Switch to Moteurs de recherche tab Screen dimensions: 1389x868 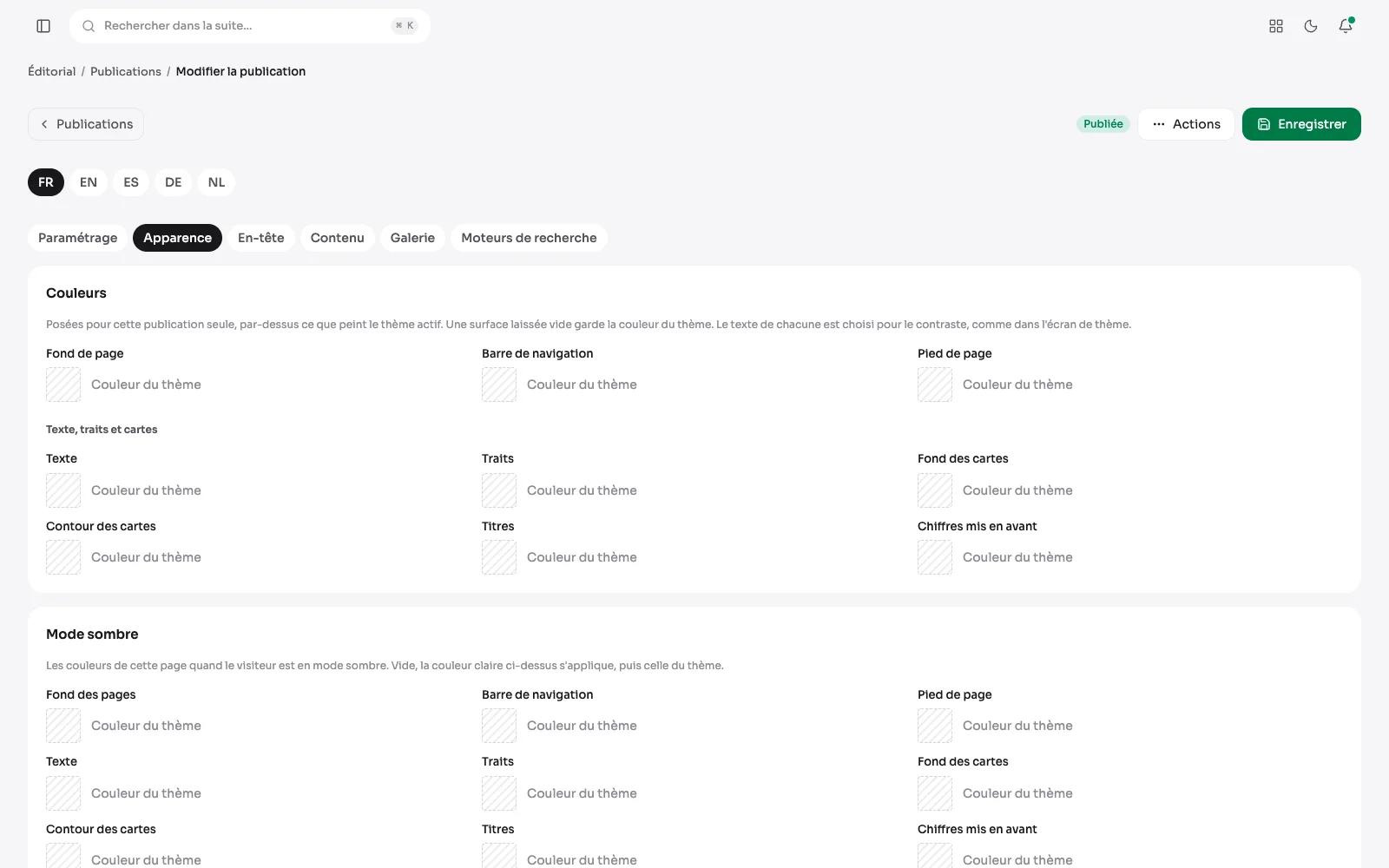[x=529, y=238]
